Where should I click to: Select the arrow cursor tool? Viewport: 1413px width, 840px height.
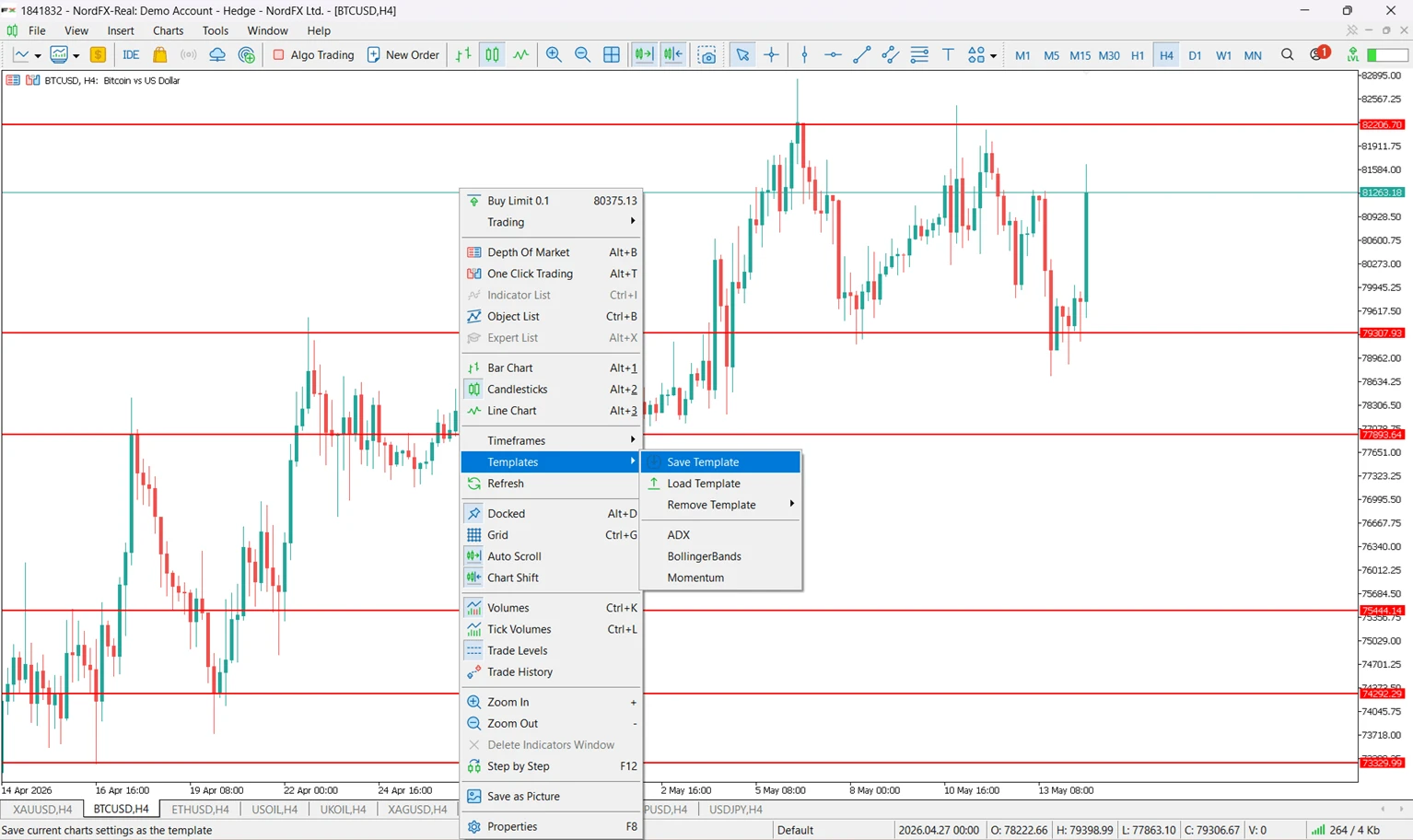coord(742,55)
